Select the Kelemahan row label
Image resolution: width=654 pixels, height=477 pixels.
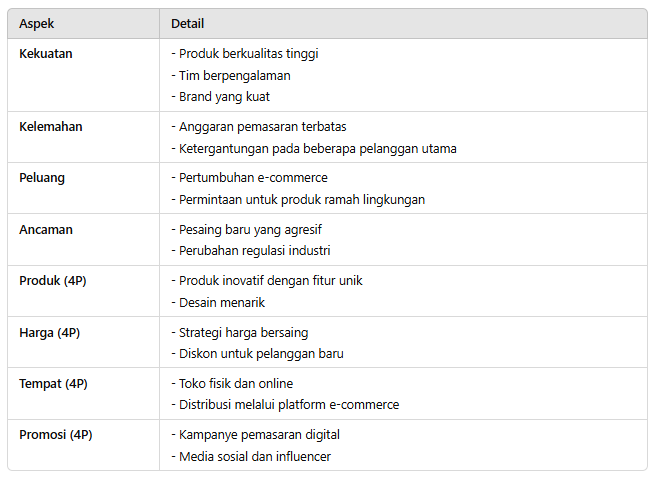pos(51,127)
